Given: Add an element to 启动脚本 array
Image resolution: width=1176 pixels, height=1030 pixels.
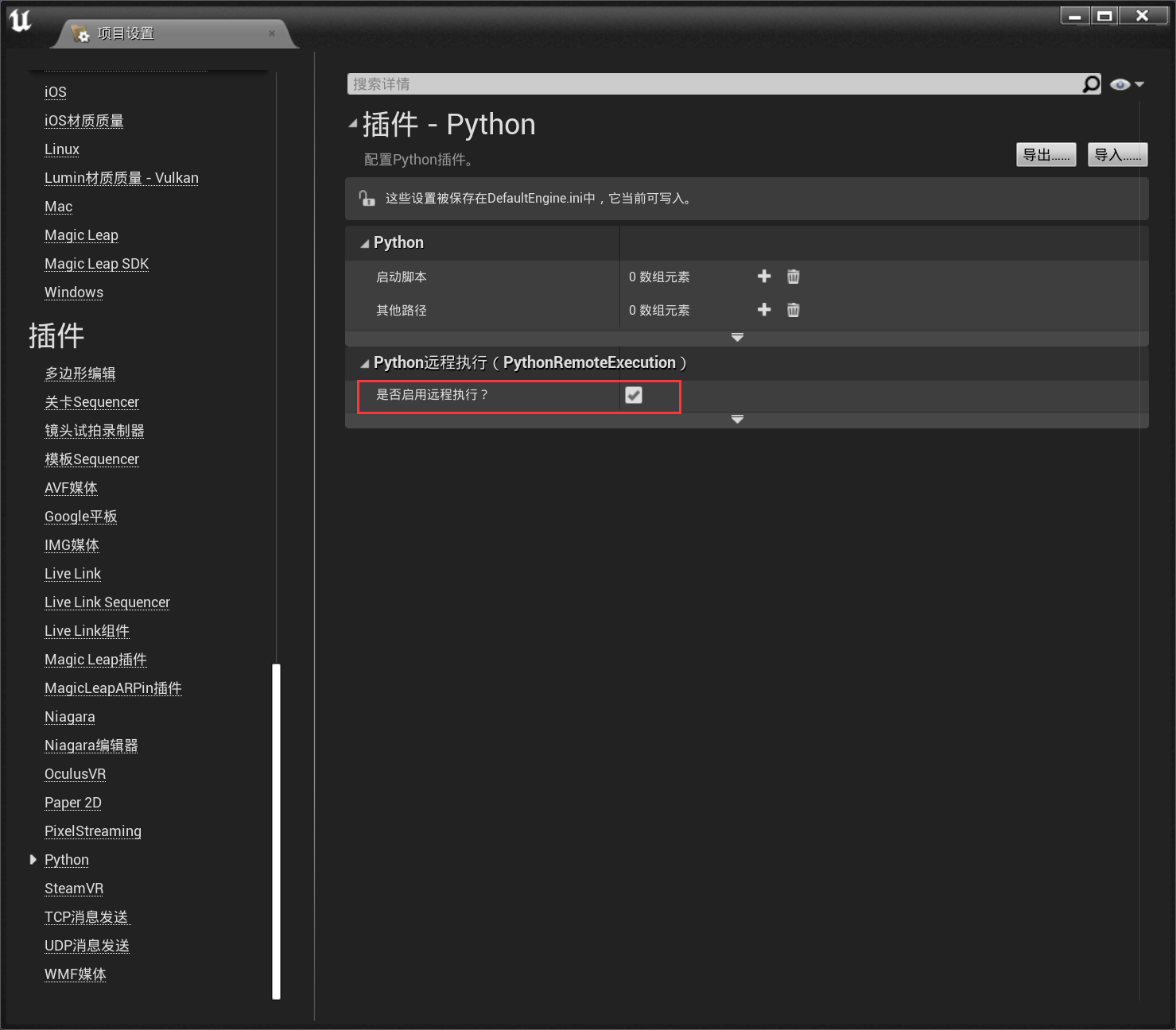Looking at the screenshot, I should tap(763, 277).
